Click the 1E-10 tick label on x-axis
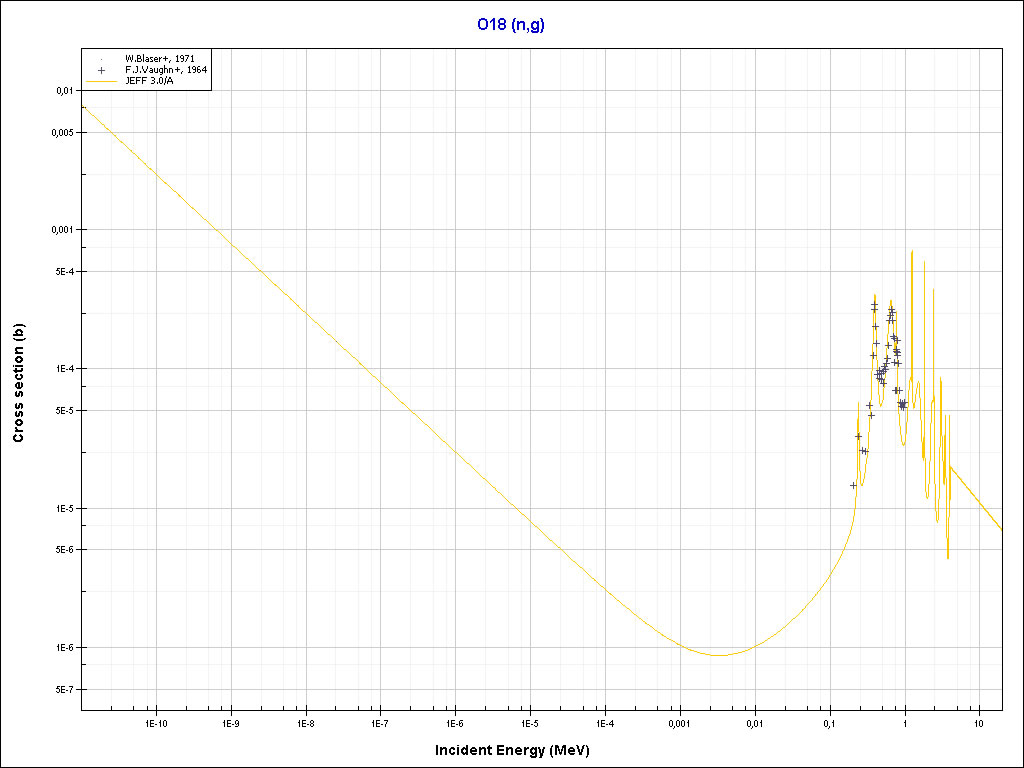The width and height of the screenshot is (1024, 768). tap(156, 722)
